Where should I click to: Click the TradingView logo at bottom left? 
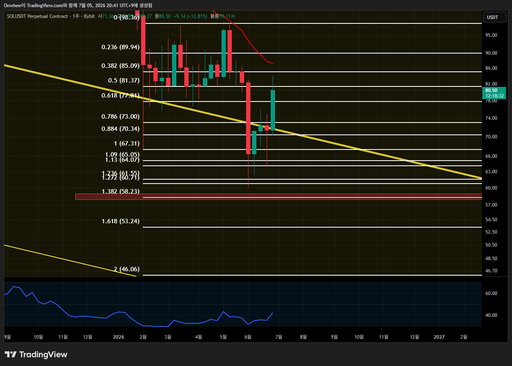36,354
